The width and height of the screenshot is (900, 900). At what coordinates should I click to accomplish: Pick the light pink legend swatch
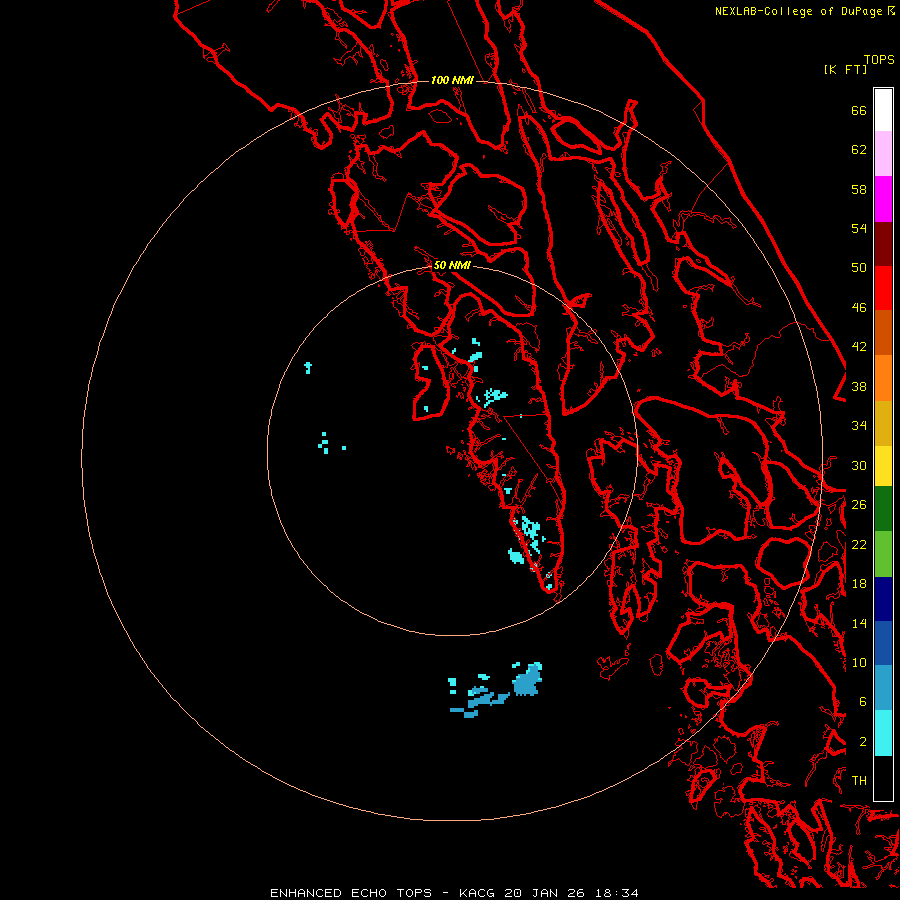(x=883, y=153)
